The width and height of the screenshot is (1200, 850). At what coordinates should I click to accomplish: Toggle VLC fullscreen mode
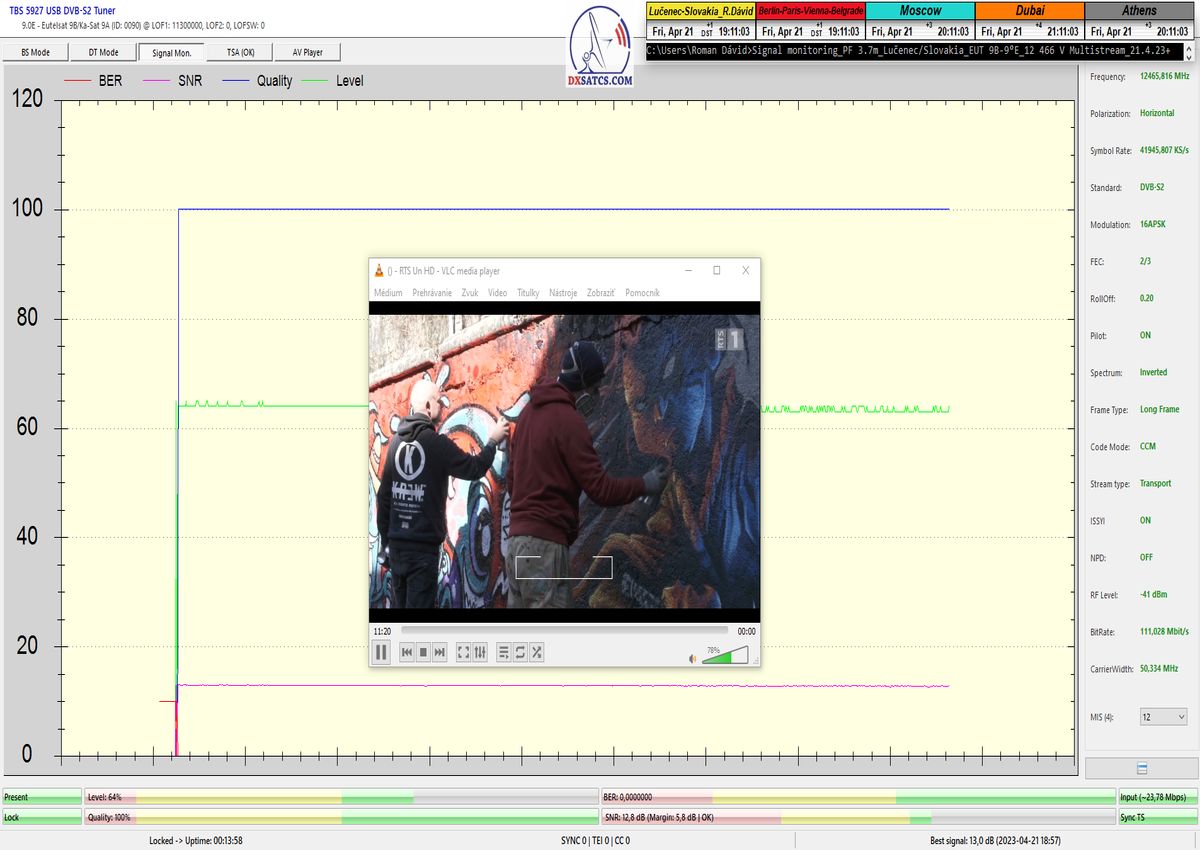(463, 652)
